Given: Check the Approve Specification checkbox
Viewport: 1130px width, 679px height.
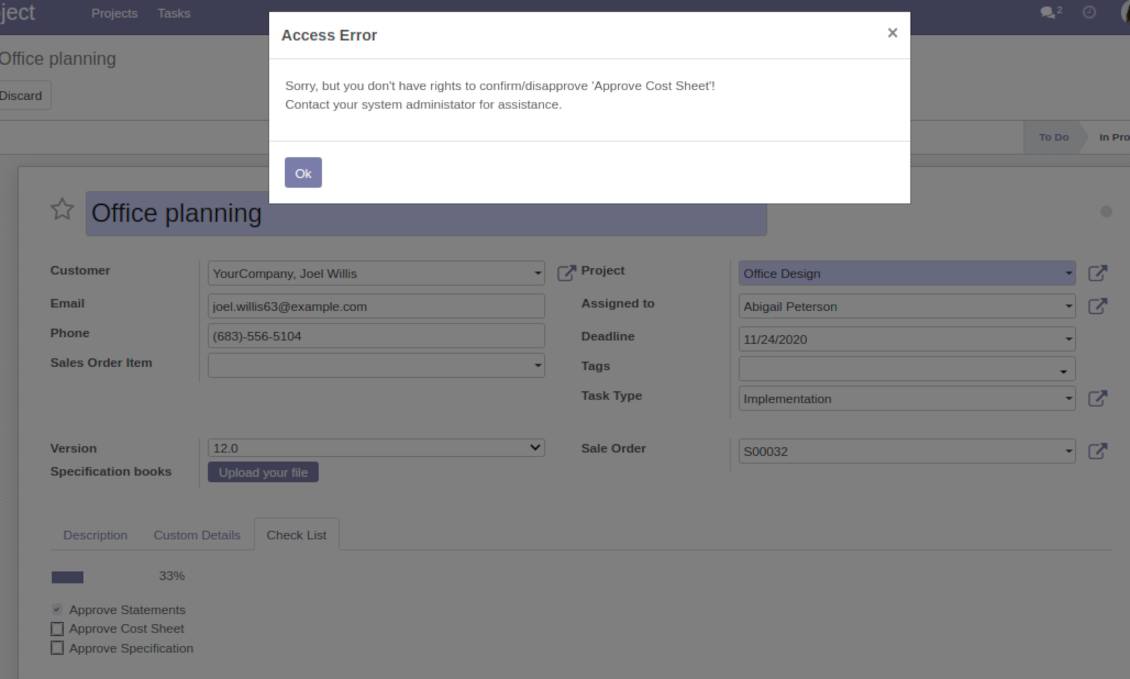Looking at the screenshot, I should click(57, 648).
